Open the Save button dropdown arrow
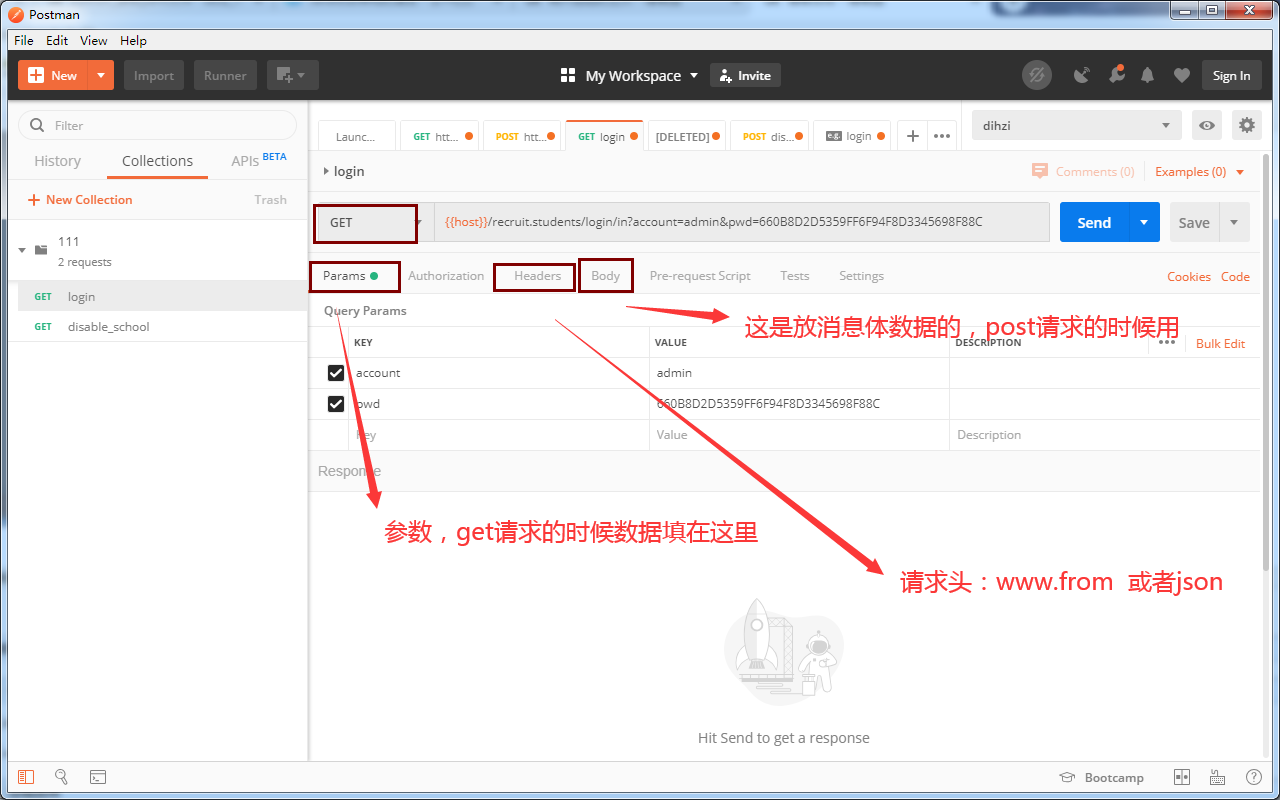The image size is (1280, 800). pos(1234,222)
